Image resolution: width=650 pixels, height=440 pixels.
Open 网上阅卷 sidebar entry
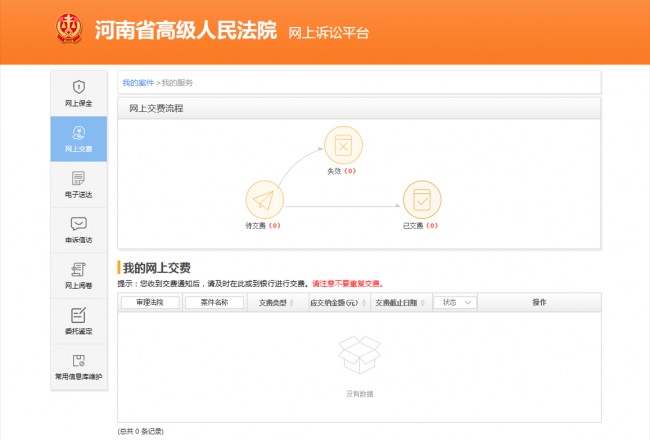(x=78, y=275)
